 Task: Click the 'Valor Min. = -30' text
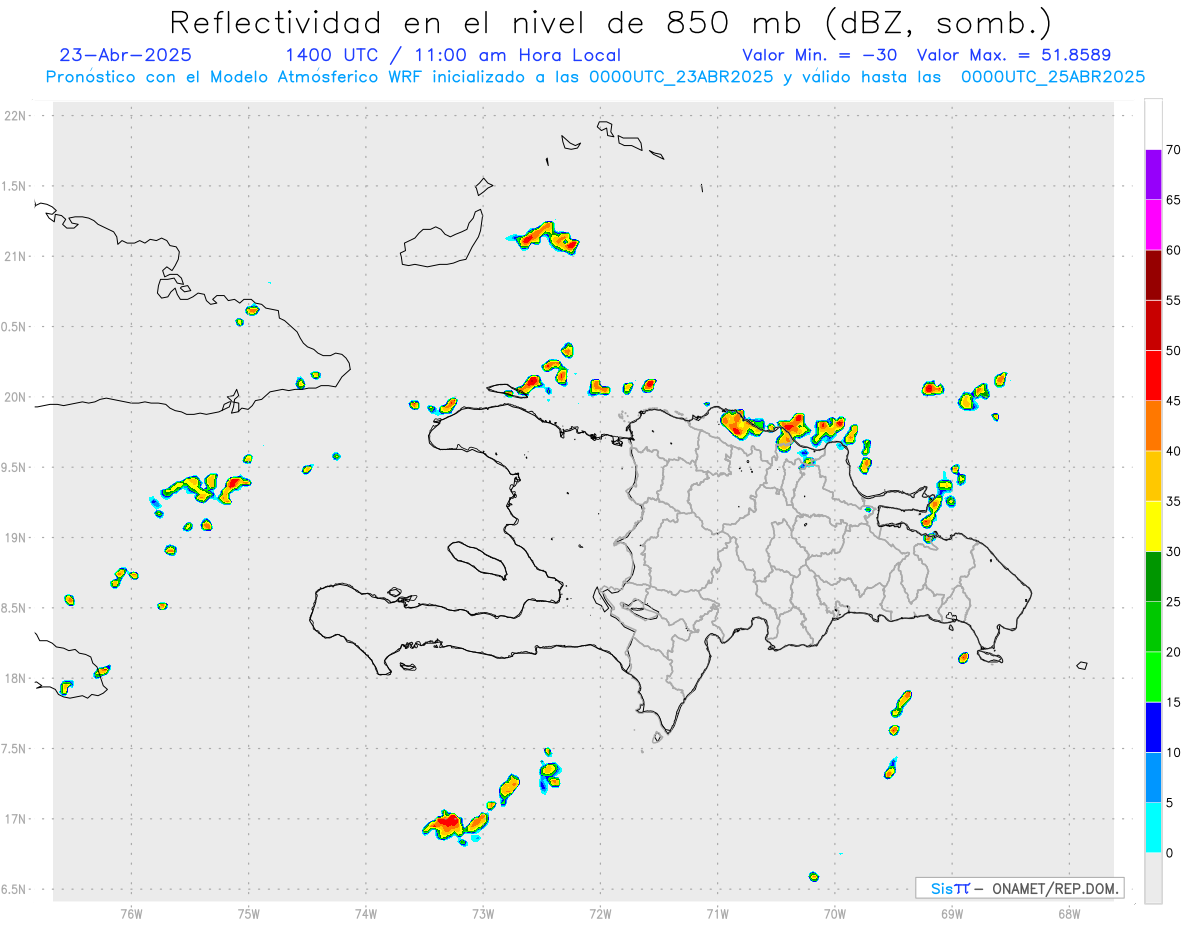[x=820, y=55]
